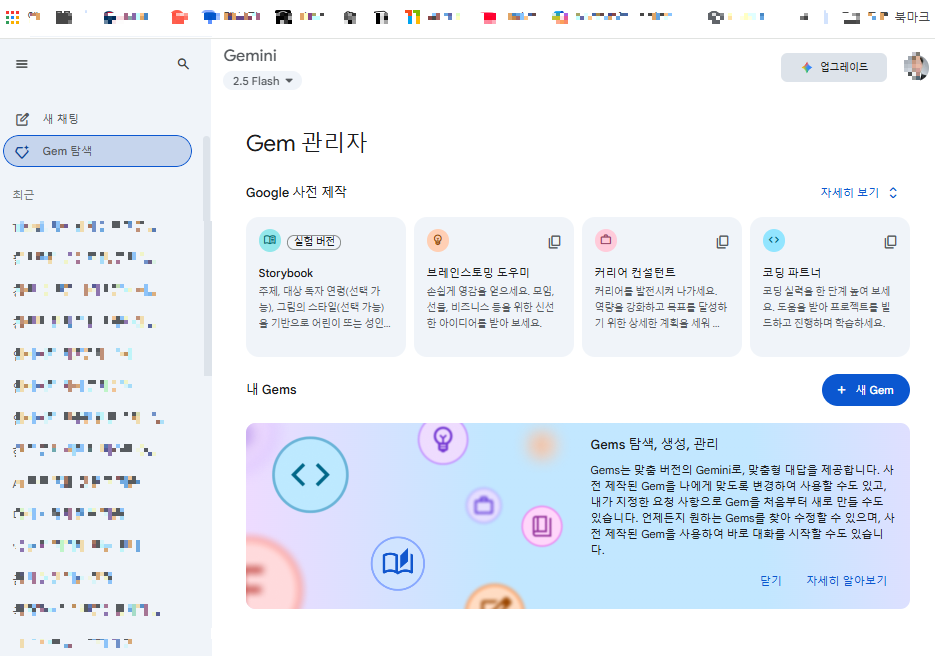Open the Storybook gem card

[x=326, y=287]
